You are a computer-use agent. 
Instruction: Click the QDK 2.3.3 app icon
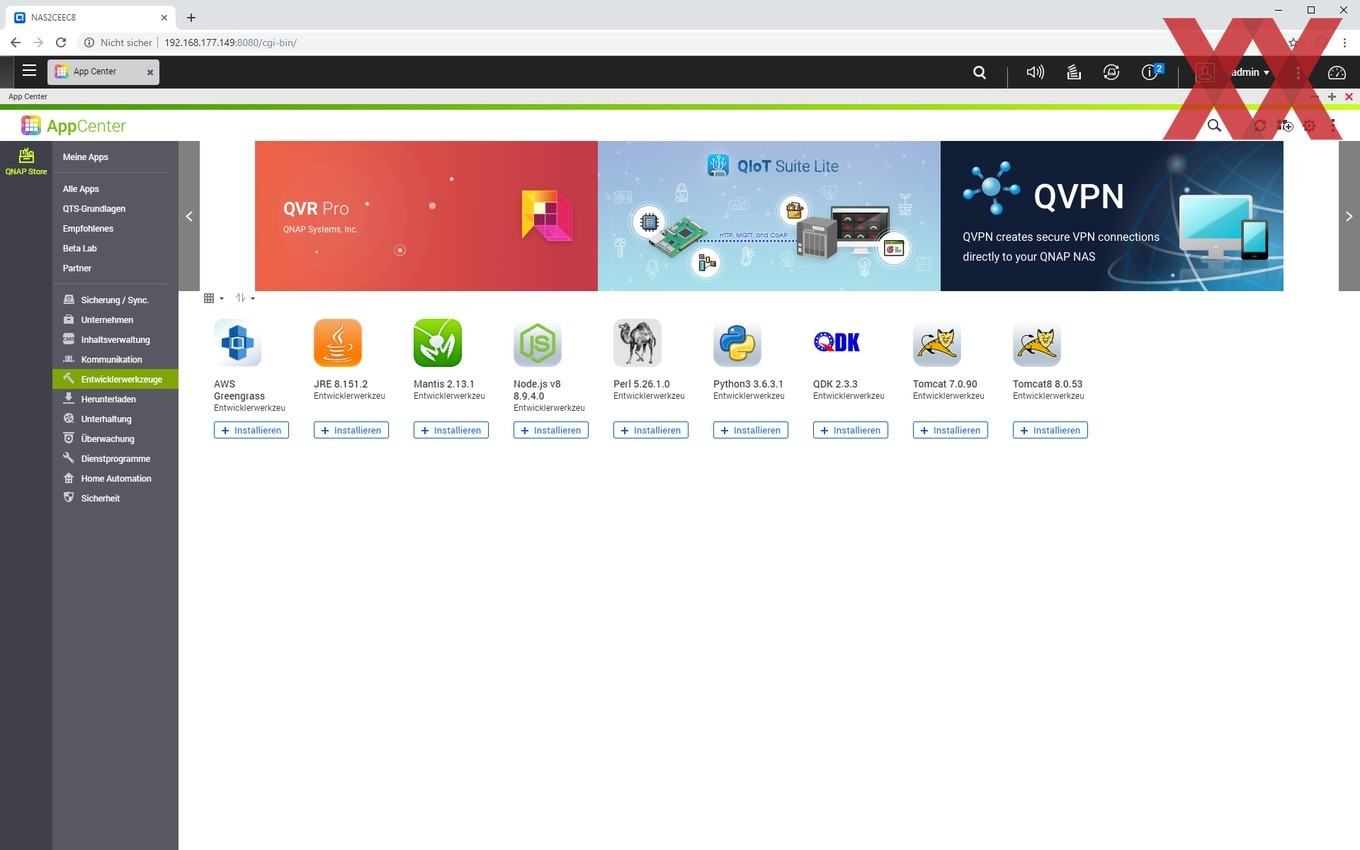838,343
